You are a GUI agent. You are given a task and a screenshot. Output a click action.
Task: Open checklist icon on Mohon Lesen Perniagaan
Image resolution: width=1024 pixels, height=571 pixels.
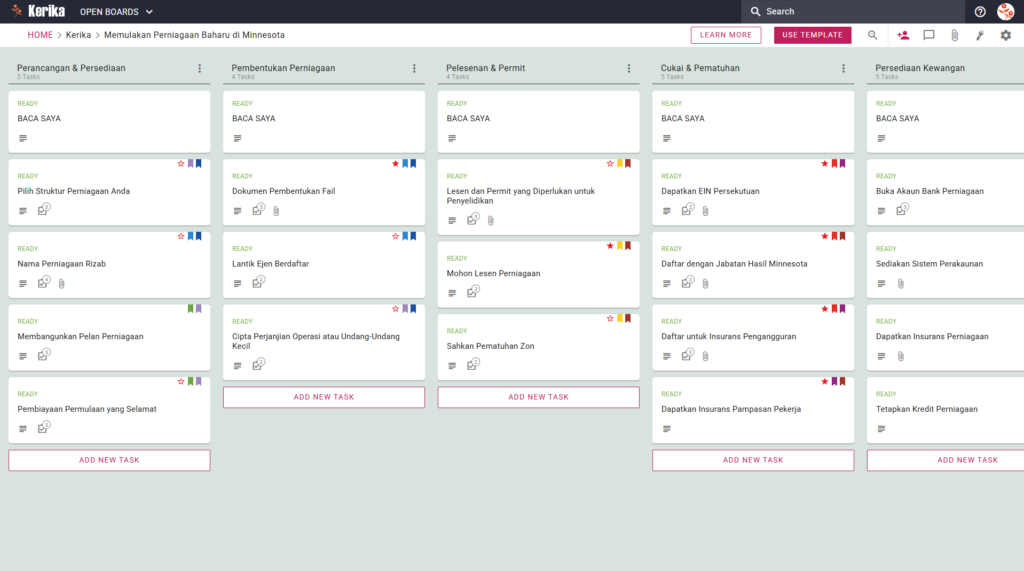tap(472, 292)
